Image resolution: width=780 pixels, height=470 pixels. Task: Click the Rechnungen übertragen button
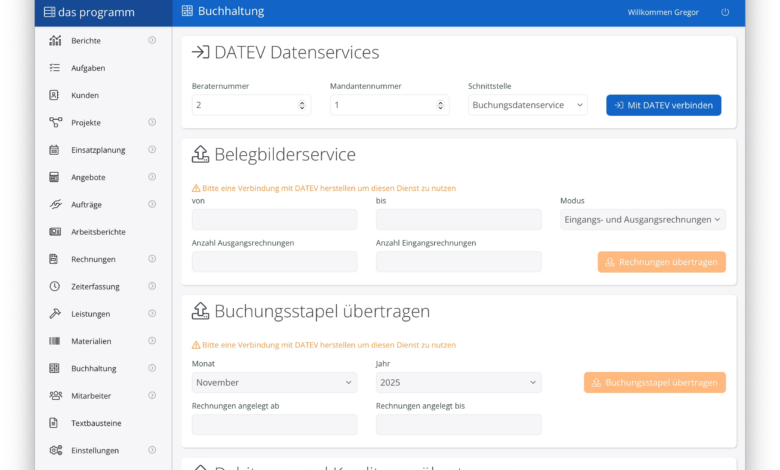(661, 262)
